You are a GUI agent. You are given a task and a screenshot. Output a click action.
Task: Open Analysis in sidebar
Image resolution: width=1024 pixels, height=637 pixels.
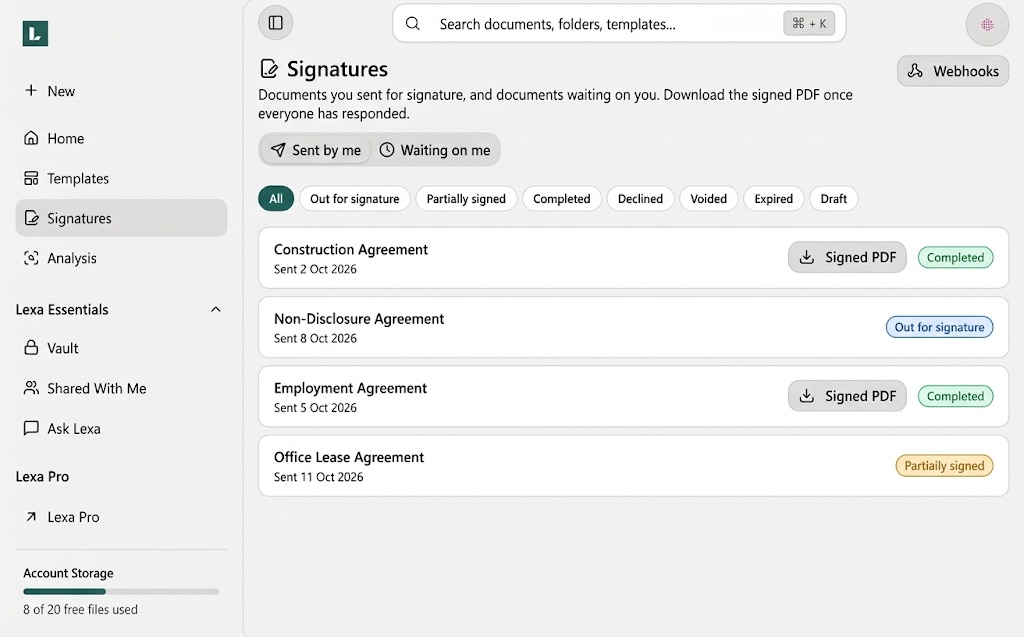121,257
